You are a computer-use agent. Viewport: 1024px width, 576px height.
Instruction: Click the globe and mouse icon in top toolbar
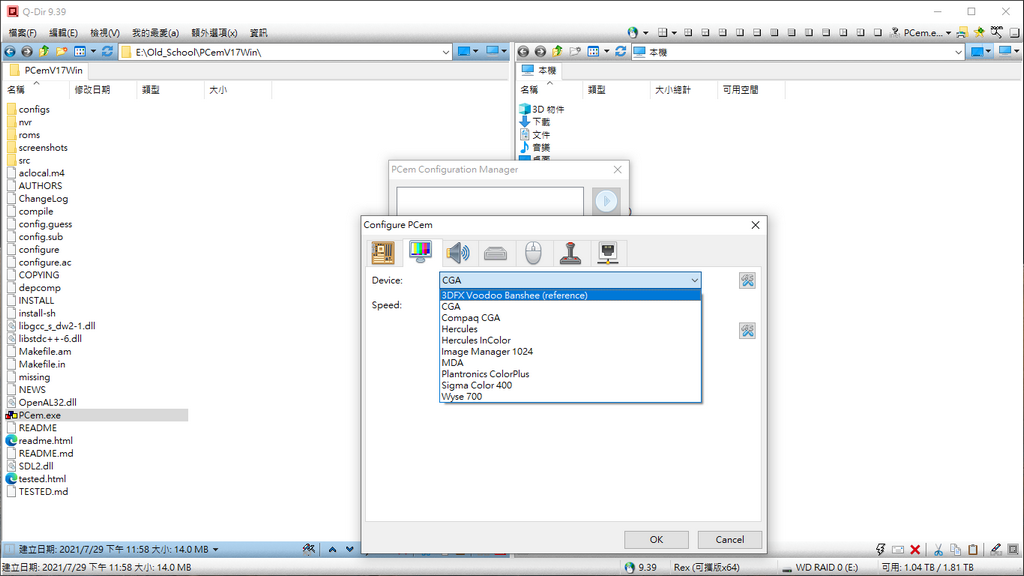click(632, 32)
